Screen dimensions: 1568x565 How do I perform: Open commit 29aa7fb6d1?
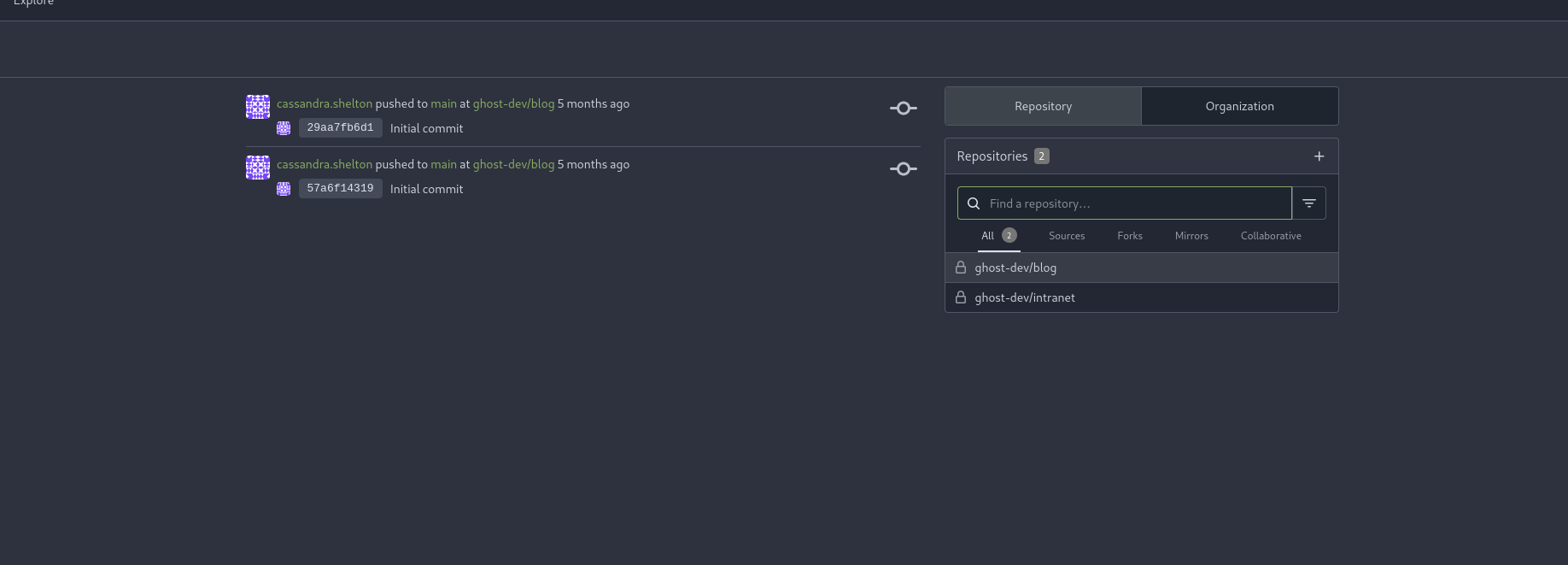[340, 128]
